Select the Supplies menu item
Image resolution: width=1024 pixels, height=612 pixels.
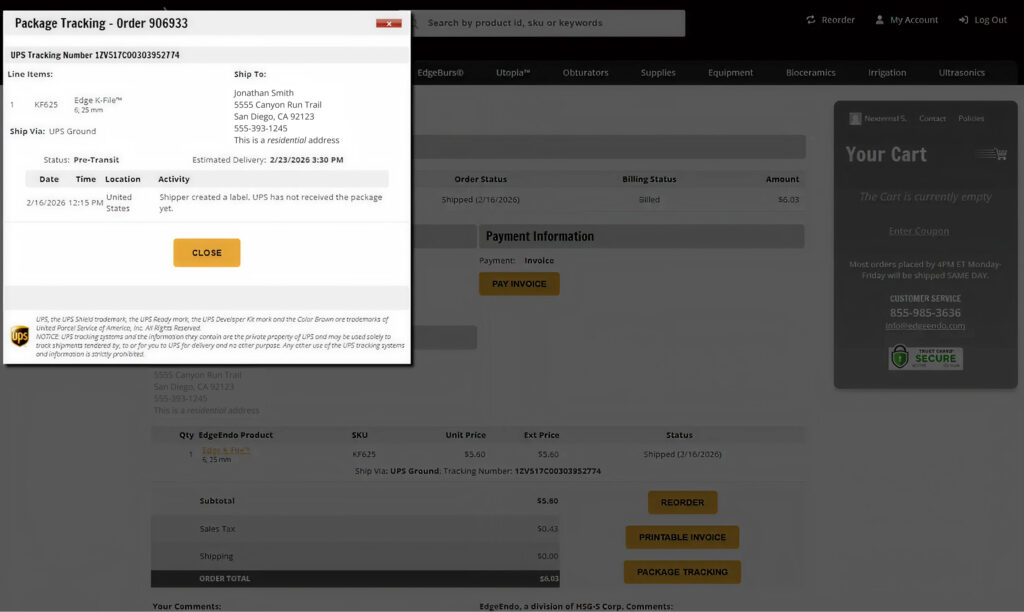[658, 72]
